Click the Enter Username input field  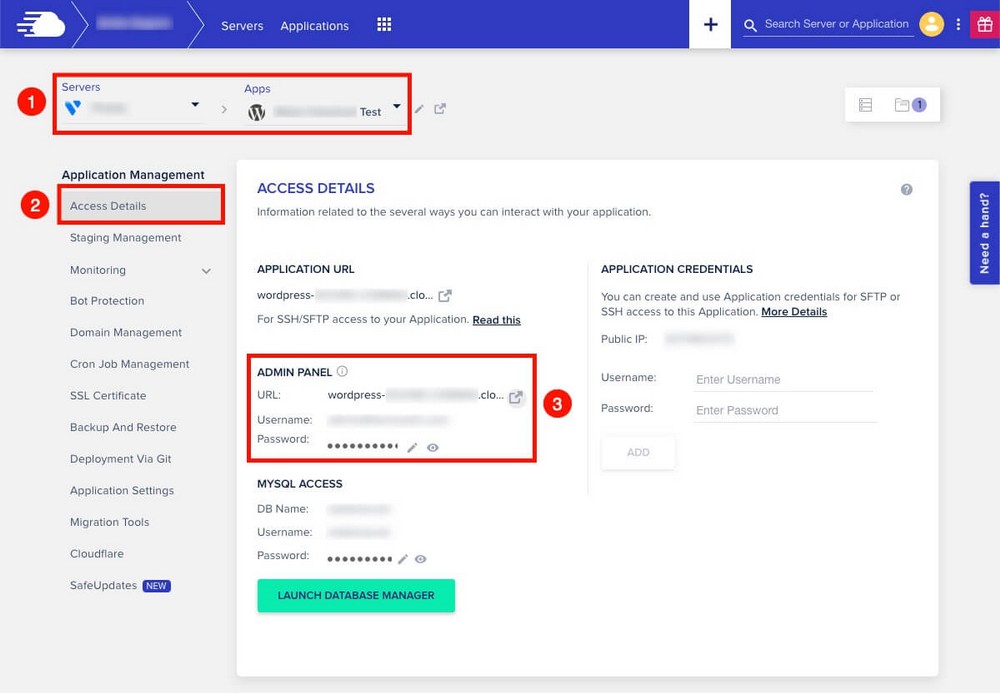coord(784,380)
